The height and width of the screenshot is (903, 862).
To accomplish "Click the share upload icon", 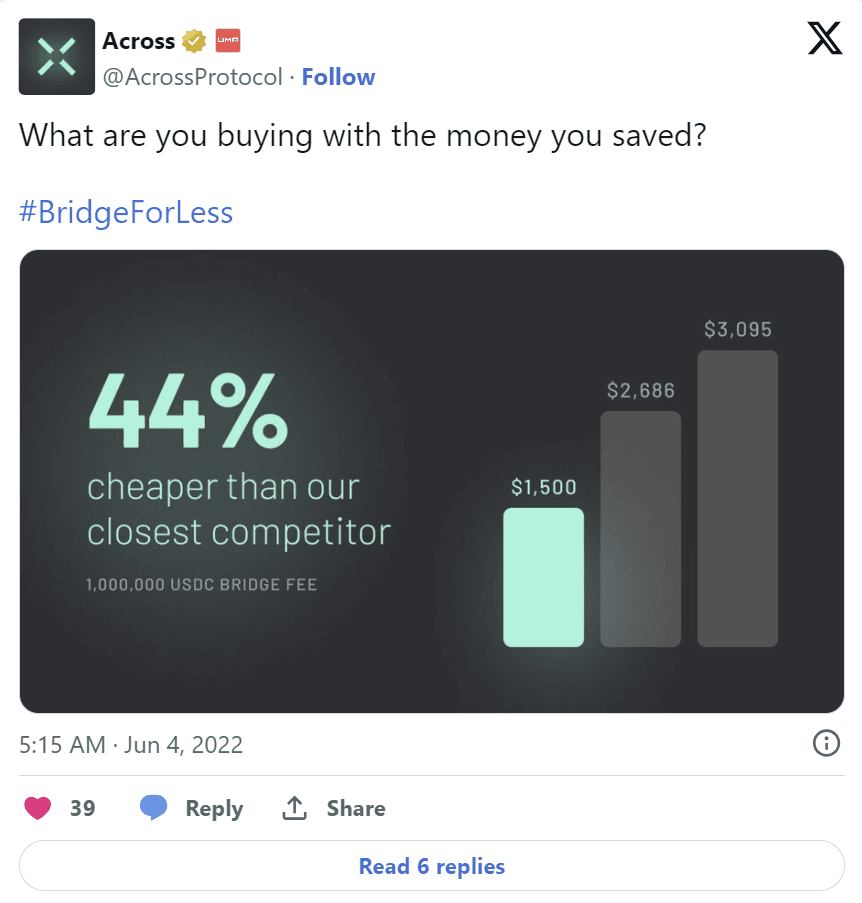I will click(294, 808).
